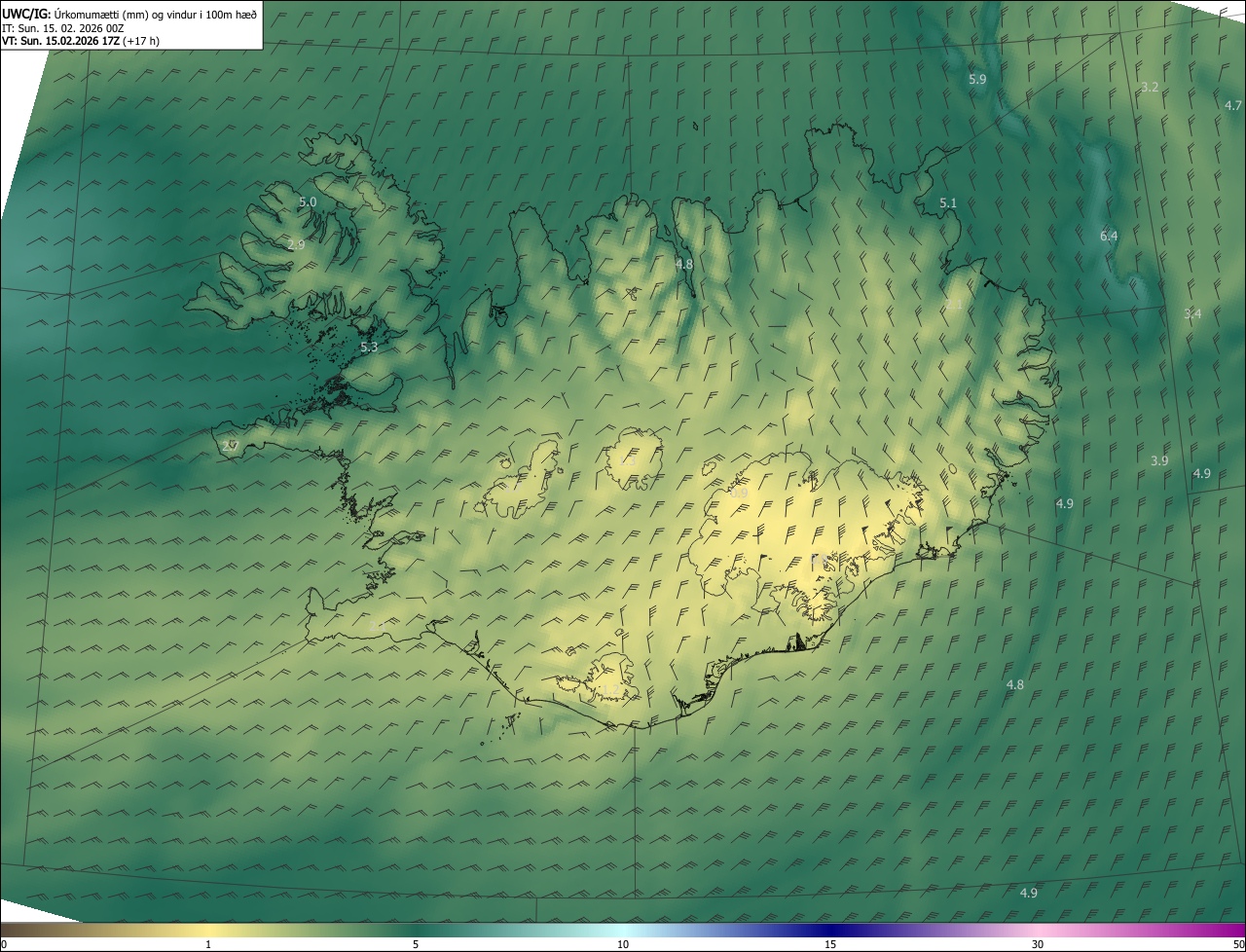This screenshot has height=952, width=1246.
Task: Click the 5.0 value over the Westfjords
Action: pyautogui.click(x=308, y=201)
